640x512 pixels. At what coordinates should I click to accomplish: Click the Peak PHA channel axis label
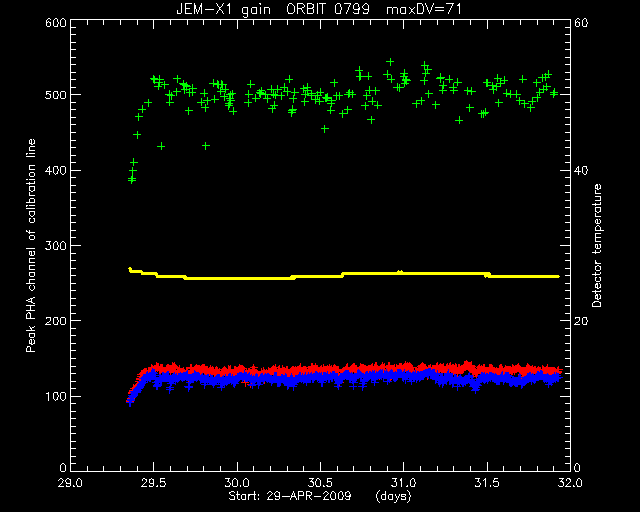31,245
